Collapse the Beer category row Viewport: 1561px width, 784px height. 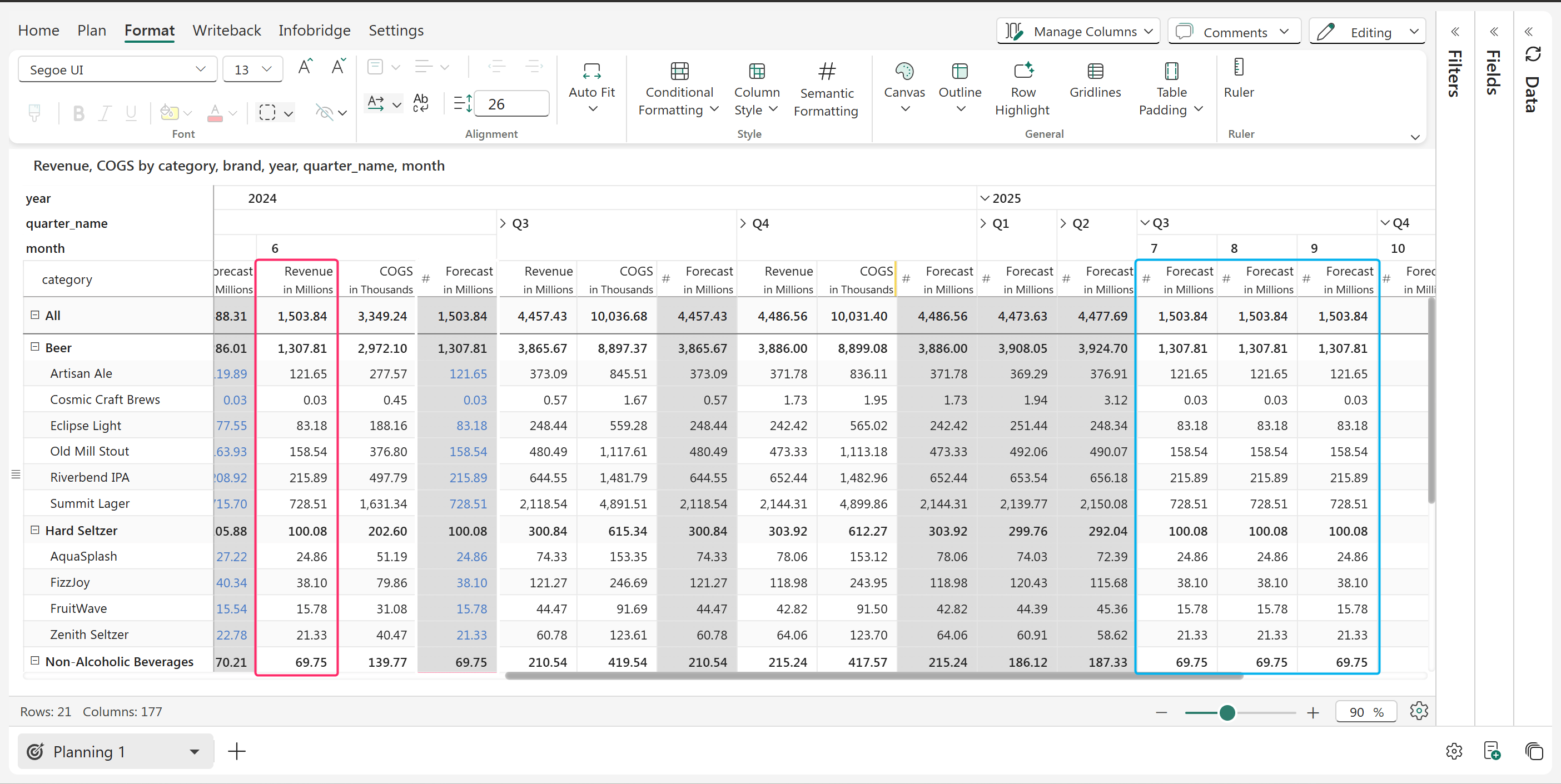[x=35, y=347]
